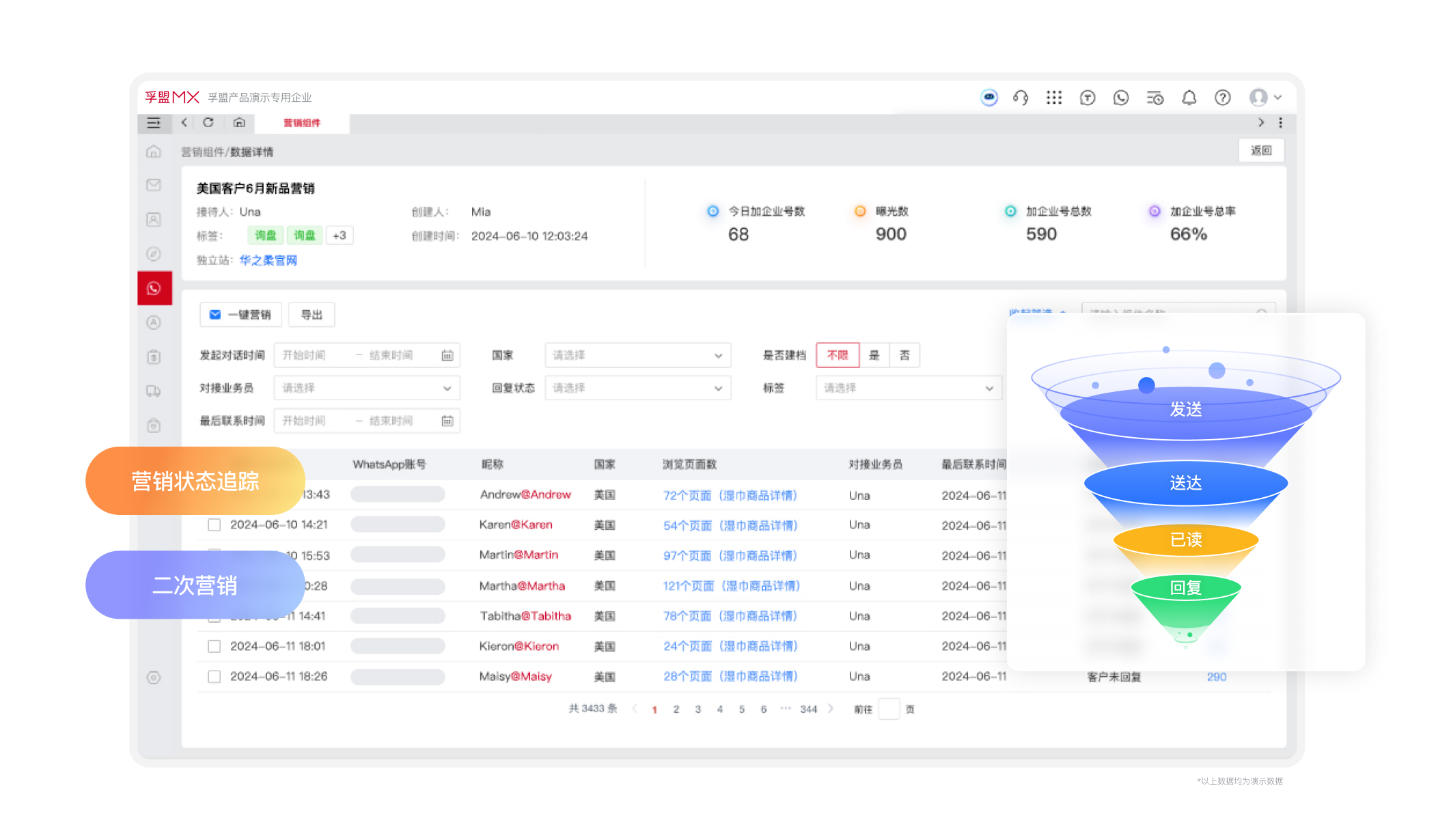Screen dimensions: 1451x840
Task: Click the customer service headset icon
Action: [1021, 98]
